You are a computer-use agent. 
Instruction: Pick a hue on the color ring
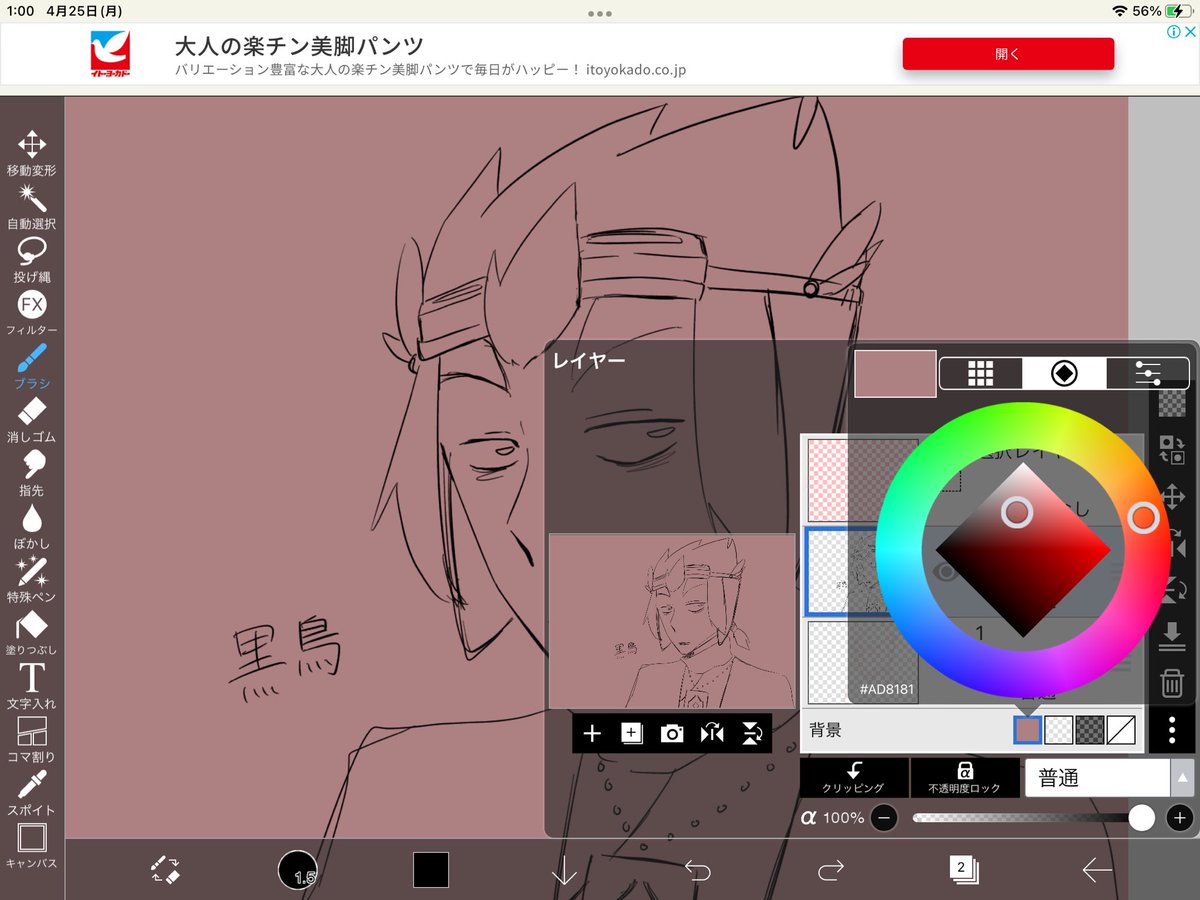(1143, 517)
